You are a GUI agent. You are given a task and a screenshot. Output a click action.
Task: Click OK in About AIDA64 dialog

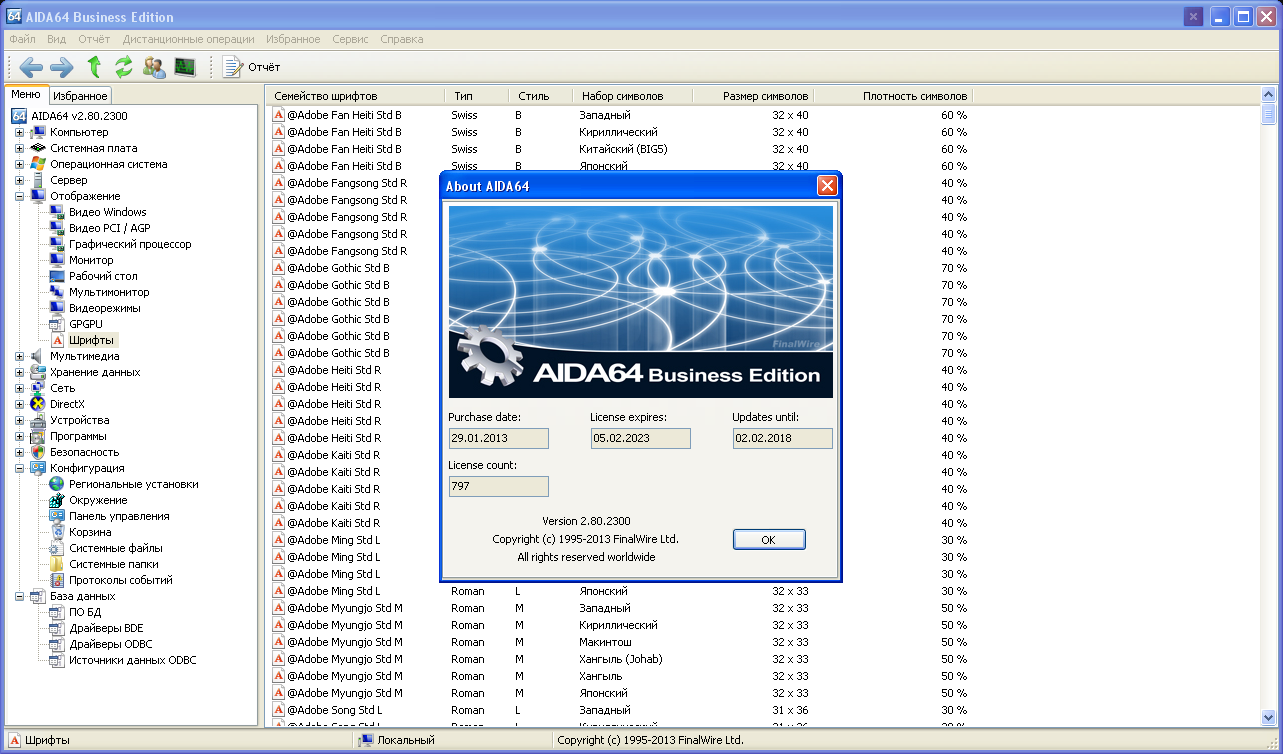coord(769,539)
